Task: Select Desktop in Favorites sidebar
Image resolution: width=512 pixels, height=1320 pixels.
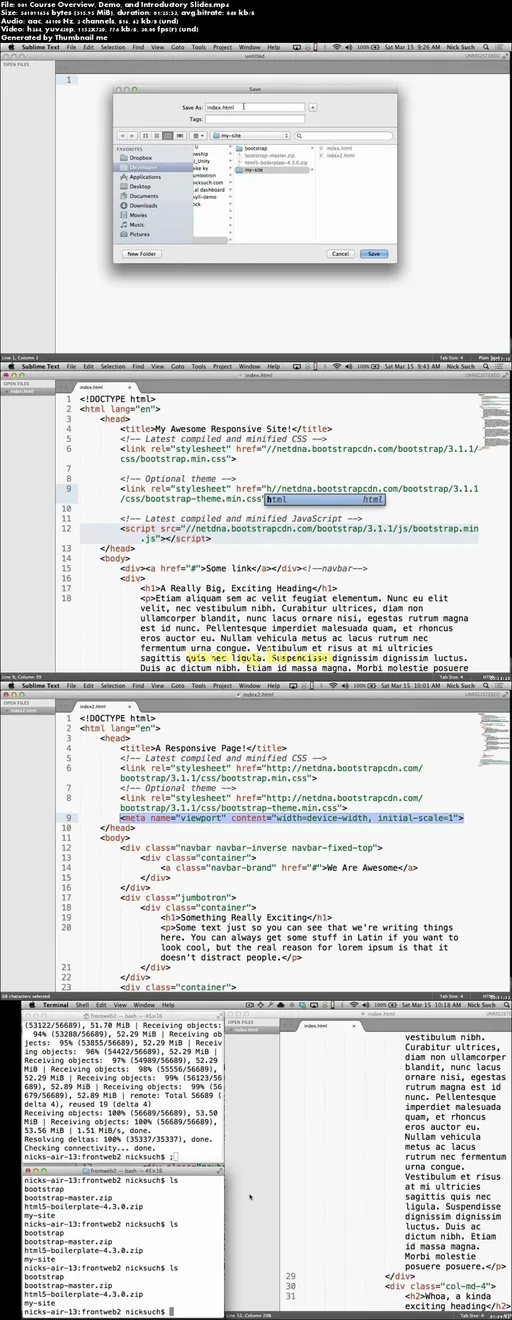Action: pos(140,186)
